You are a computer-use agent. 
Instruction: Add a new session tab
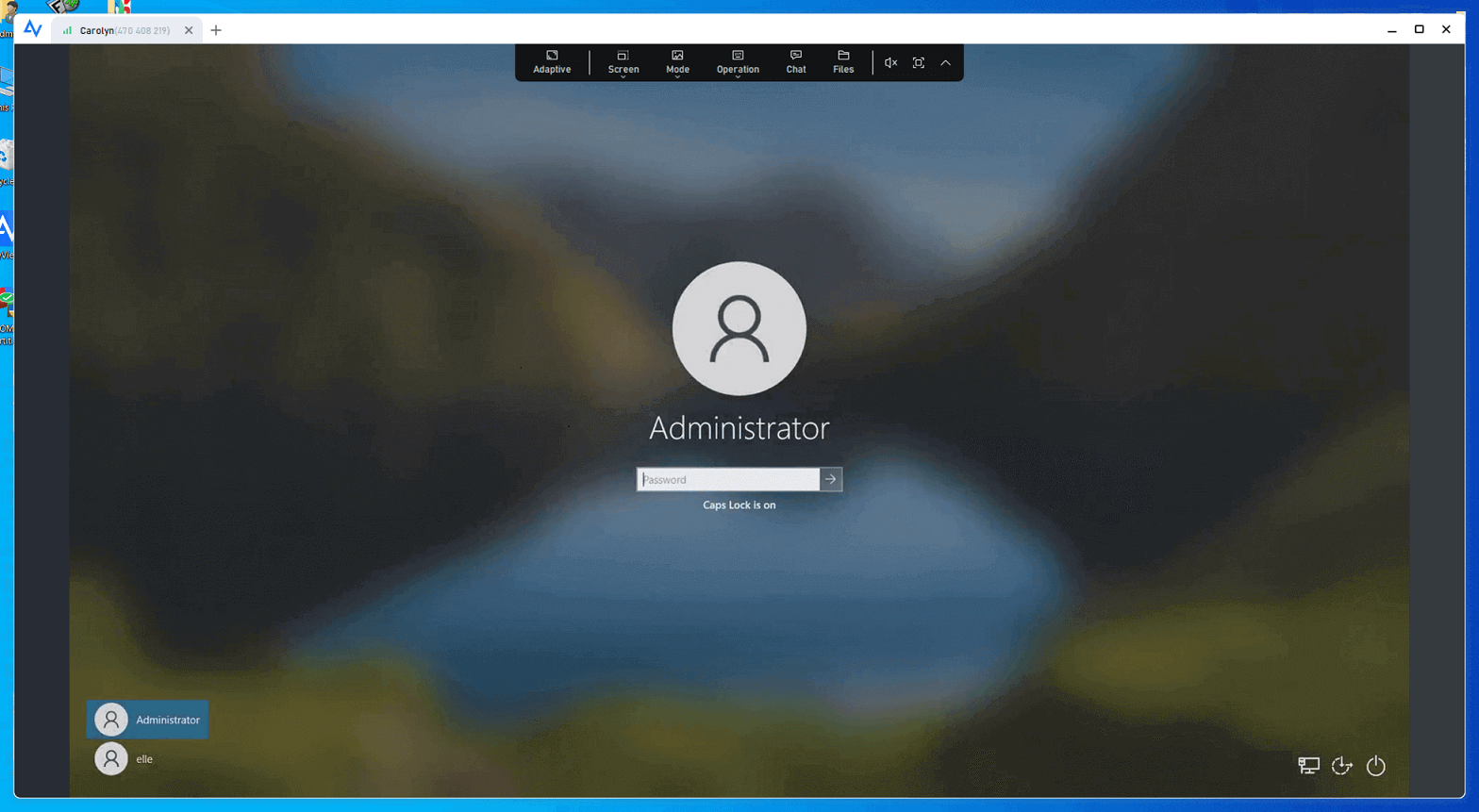(216, 30)
